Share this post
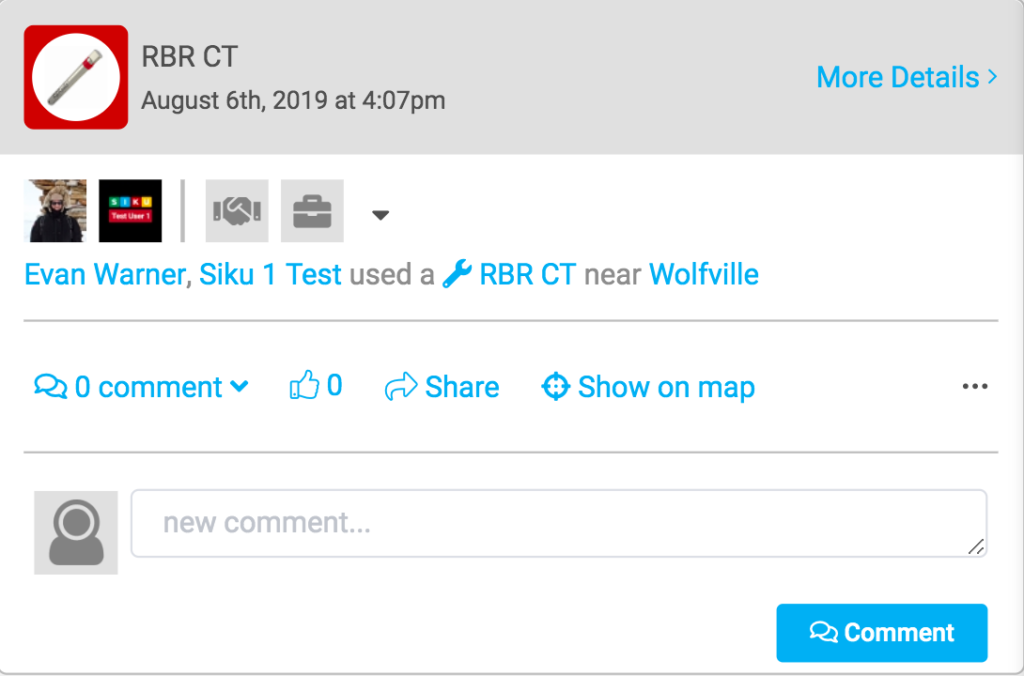 tap(442, 387)
